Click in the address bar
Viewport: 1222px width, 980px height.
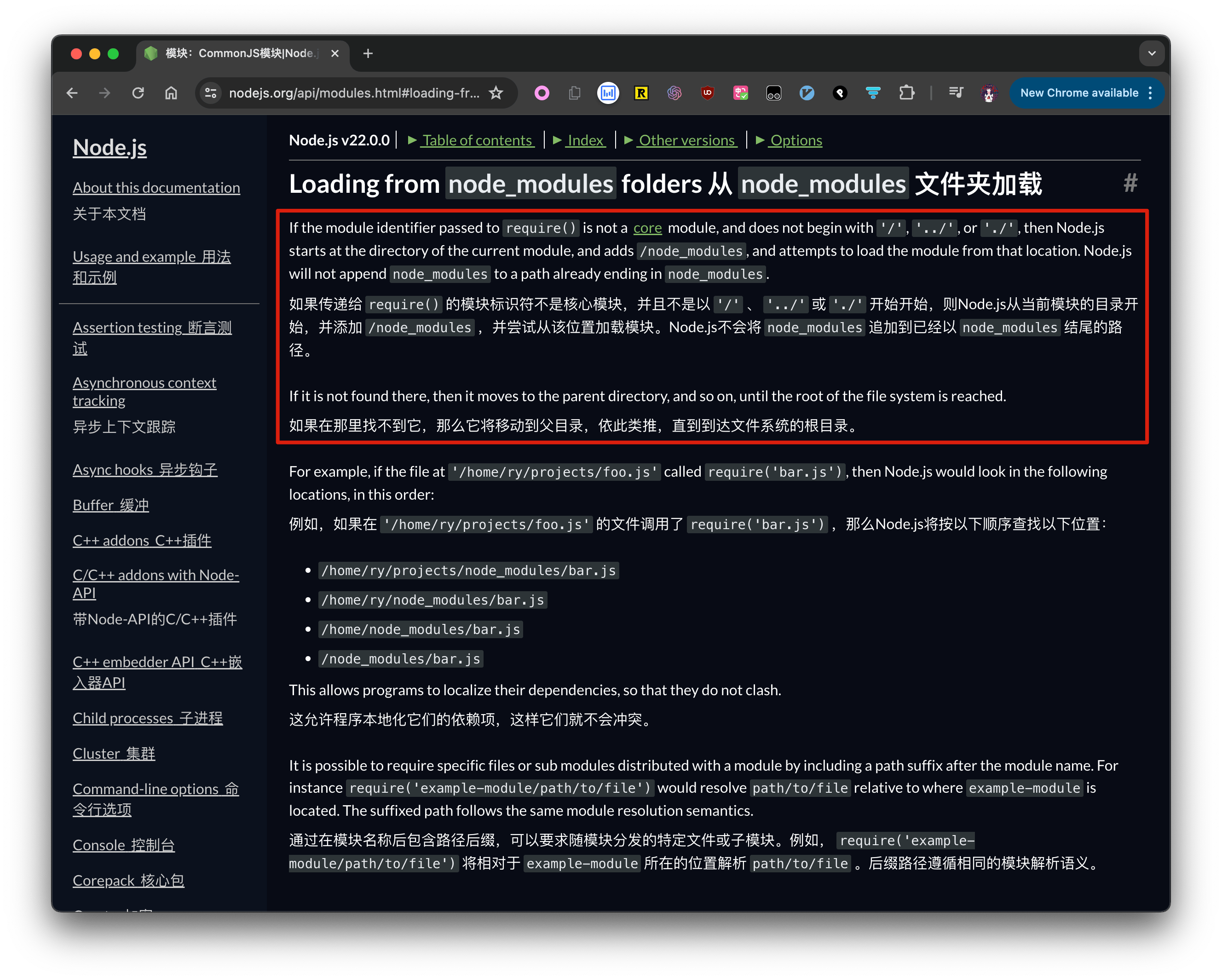click(352, 93)
